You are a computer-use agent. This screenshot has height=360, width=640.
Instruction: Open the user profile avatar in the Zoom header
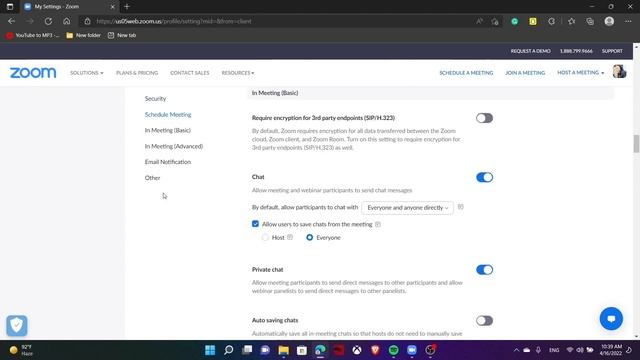coord(619,72)
